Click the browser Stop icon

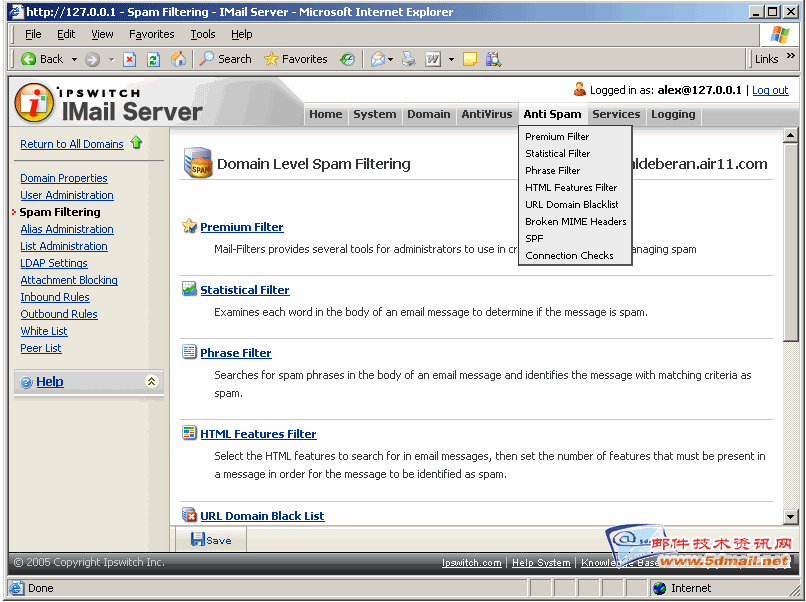pos(129,59)
